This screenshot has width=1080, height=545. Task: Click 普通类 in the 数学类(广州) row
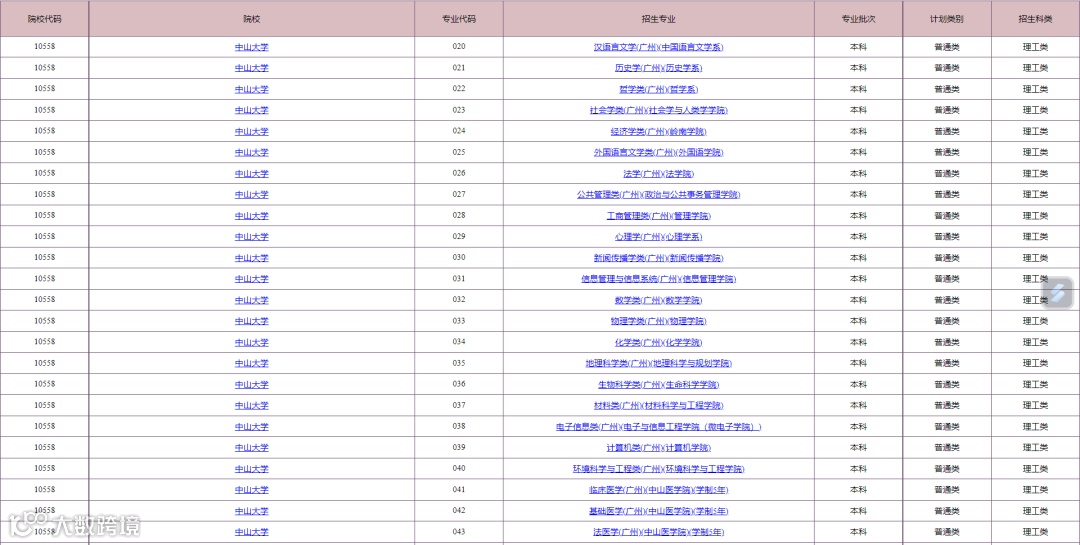[947, 300]
